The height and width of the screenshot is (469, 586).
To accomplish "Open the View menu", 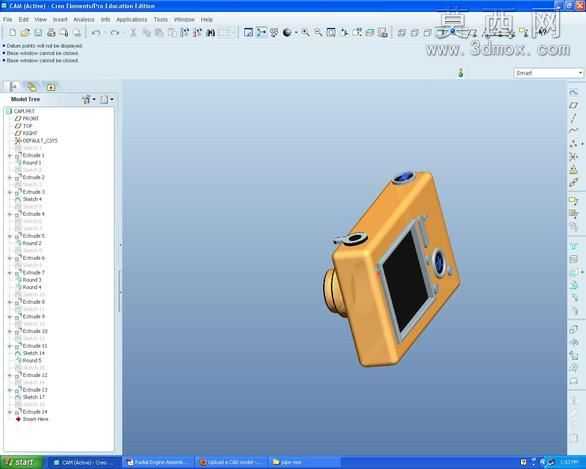I will click(41, 19).
